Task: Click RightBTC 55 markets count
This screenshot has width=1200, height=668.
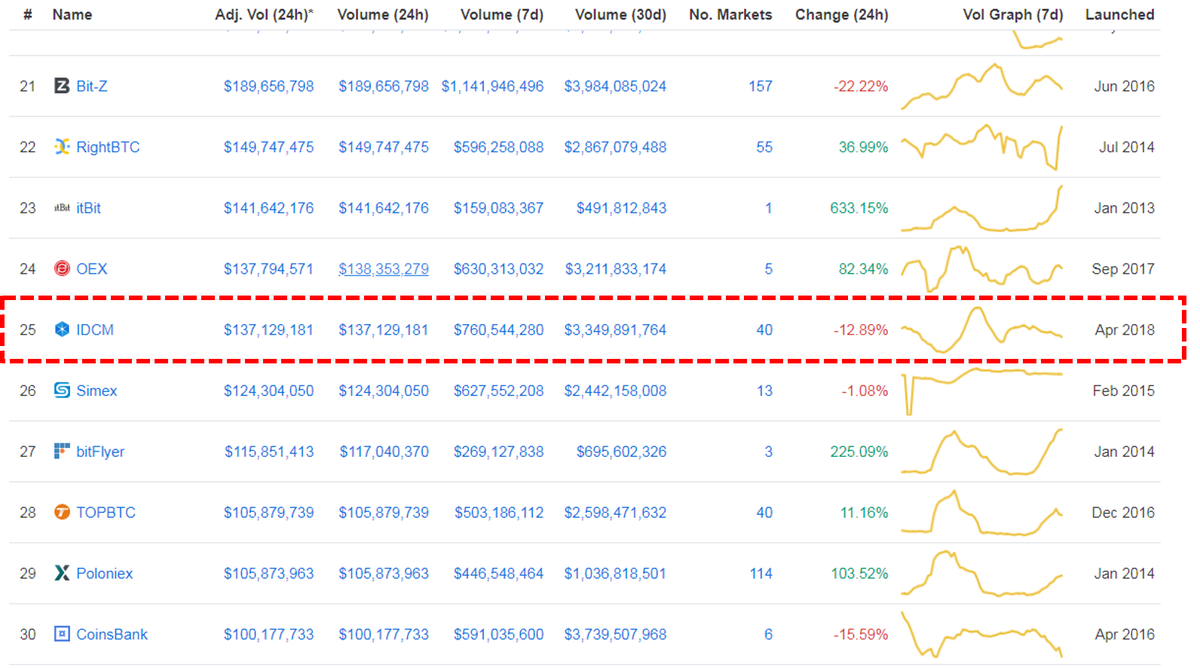Action: [x=764, y=147]
